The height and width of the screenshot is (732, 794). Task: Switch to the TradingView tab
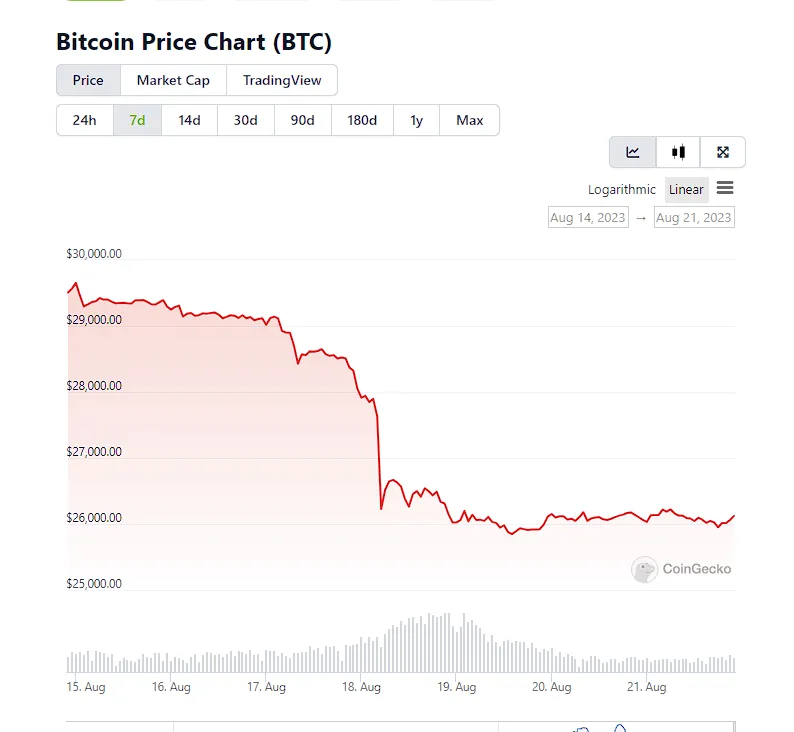coord(282,80)
